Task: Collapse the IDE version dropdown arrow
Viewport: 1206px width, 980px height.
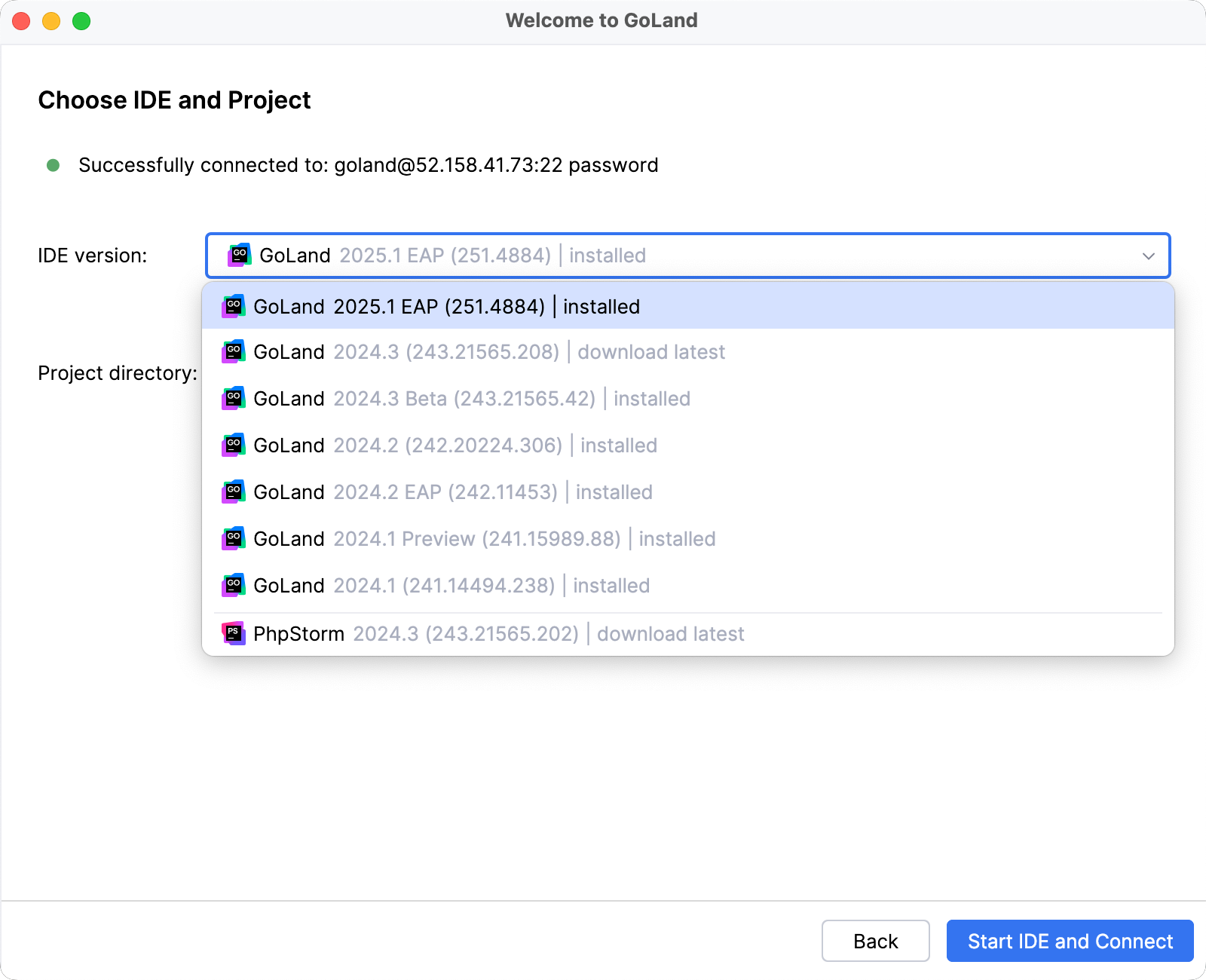Action: coord(1148,256)
